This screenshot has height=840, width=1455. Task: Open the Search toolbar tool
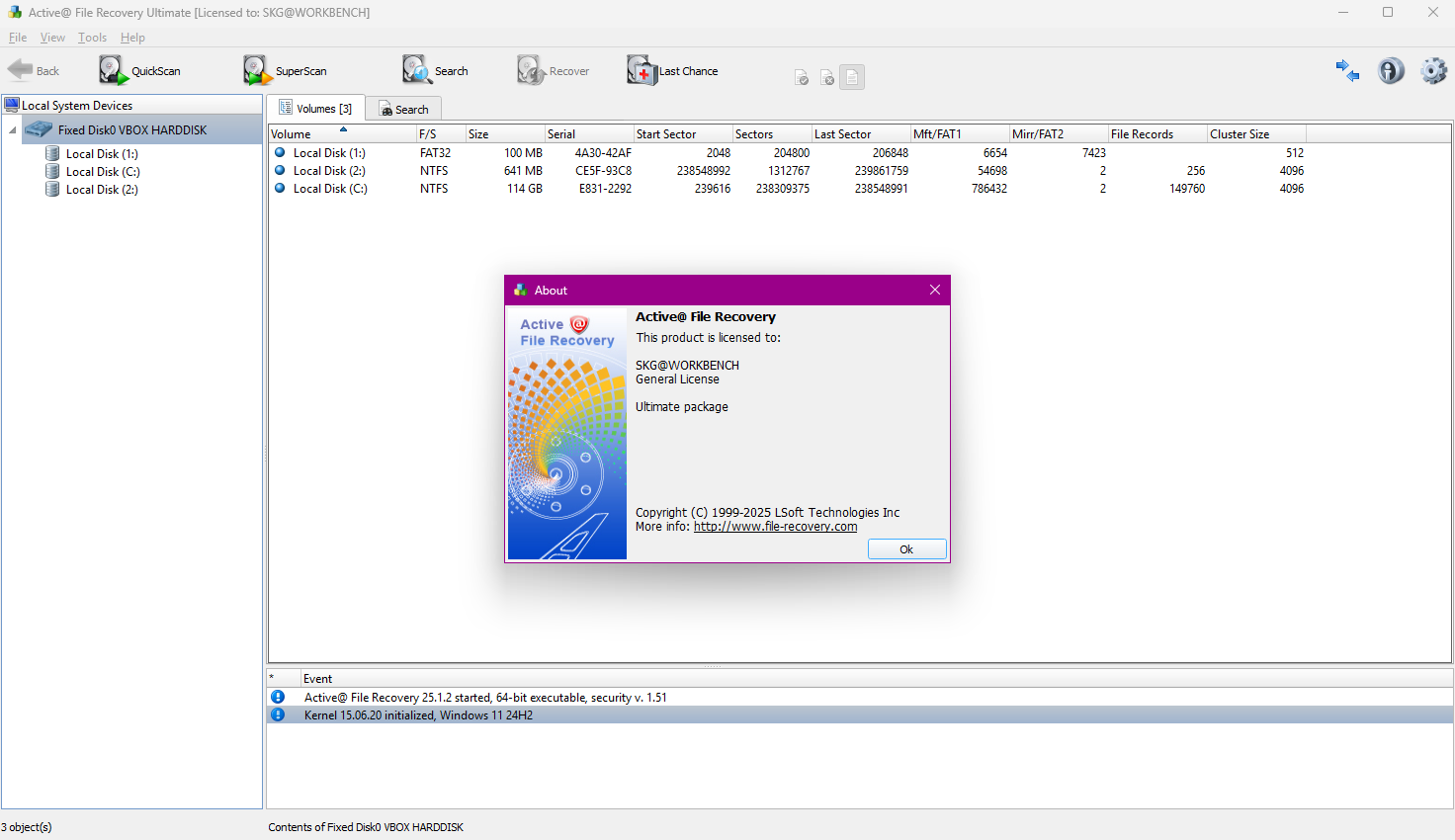[435, 70]
